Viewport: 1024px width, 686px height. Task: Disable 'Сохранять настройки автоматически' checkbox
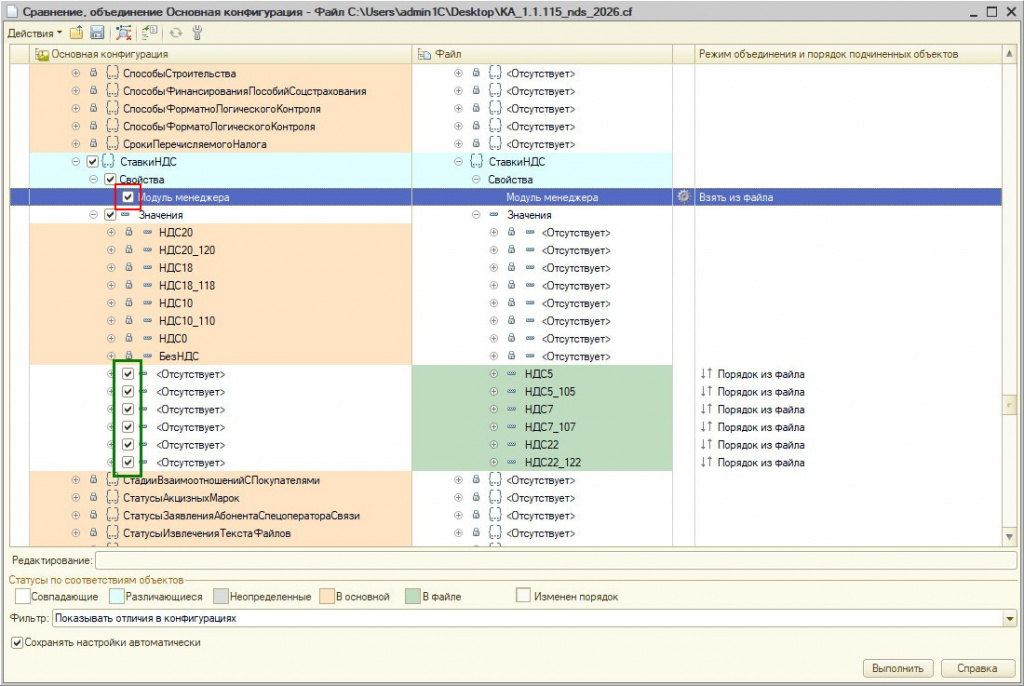16,643
